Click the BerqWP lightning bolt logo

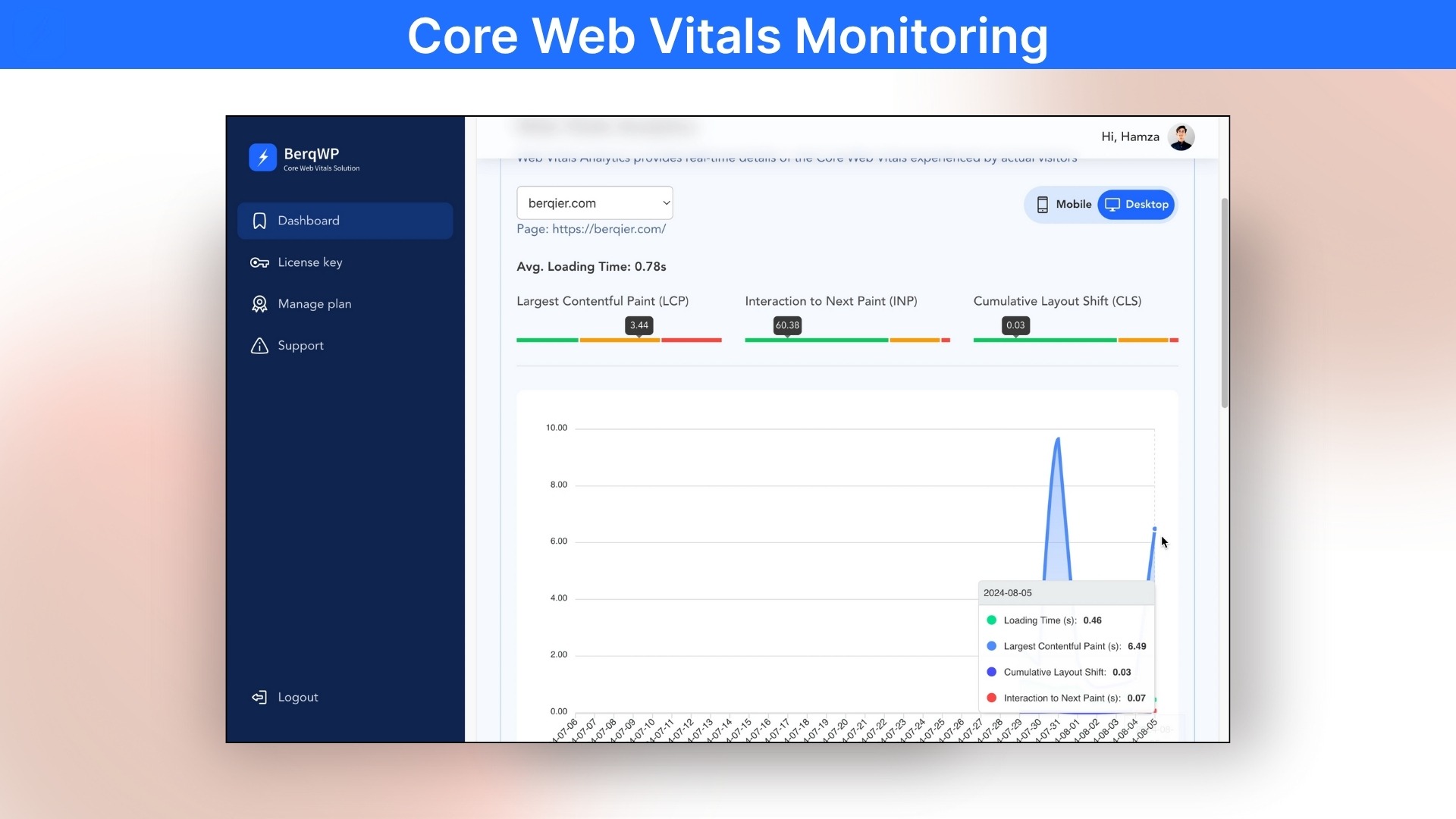[x=262, y=158]
